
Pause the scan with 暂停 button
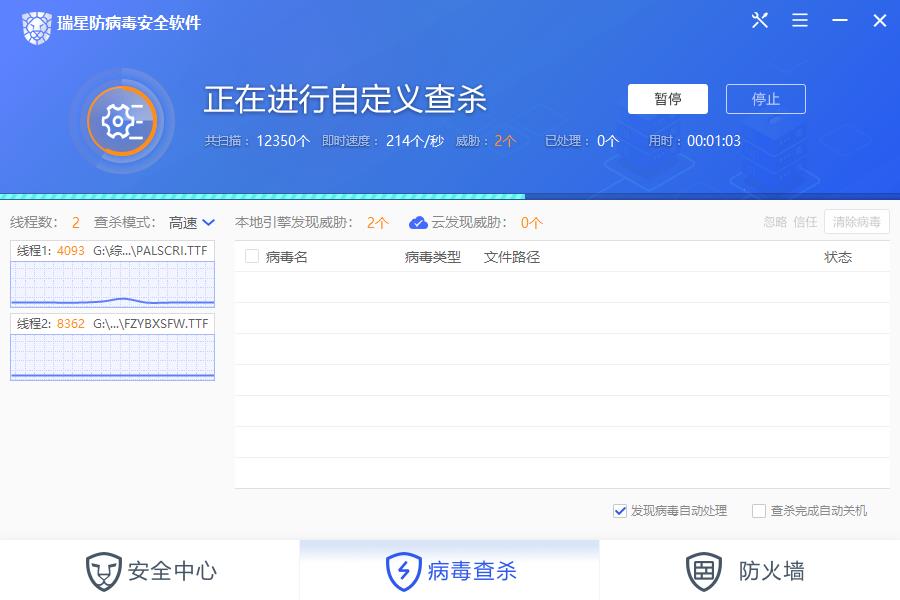click(668, 99)
